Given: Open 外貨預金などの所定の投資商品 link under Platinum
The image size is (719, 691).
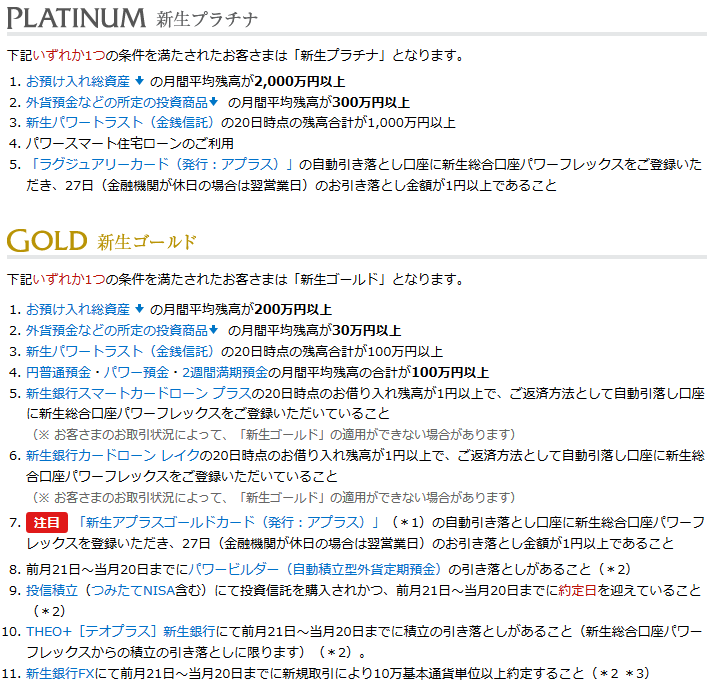Looking at the screenshot, I should point(116,102).
